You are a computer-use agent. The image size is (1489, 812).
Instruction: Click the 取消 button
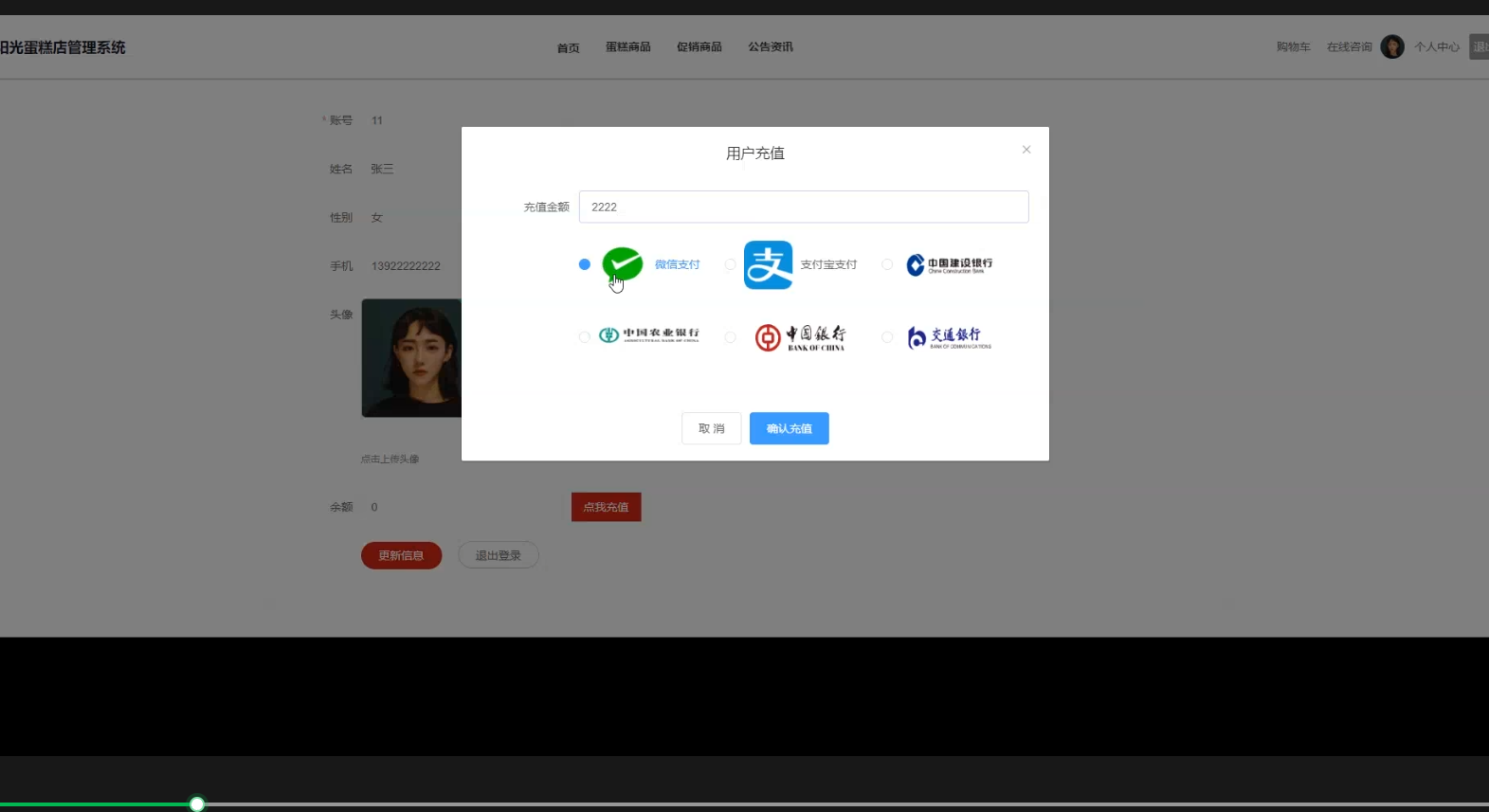click(711, 428)
